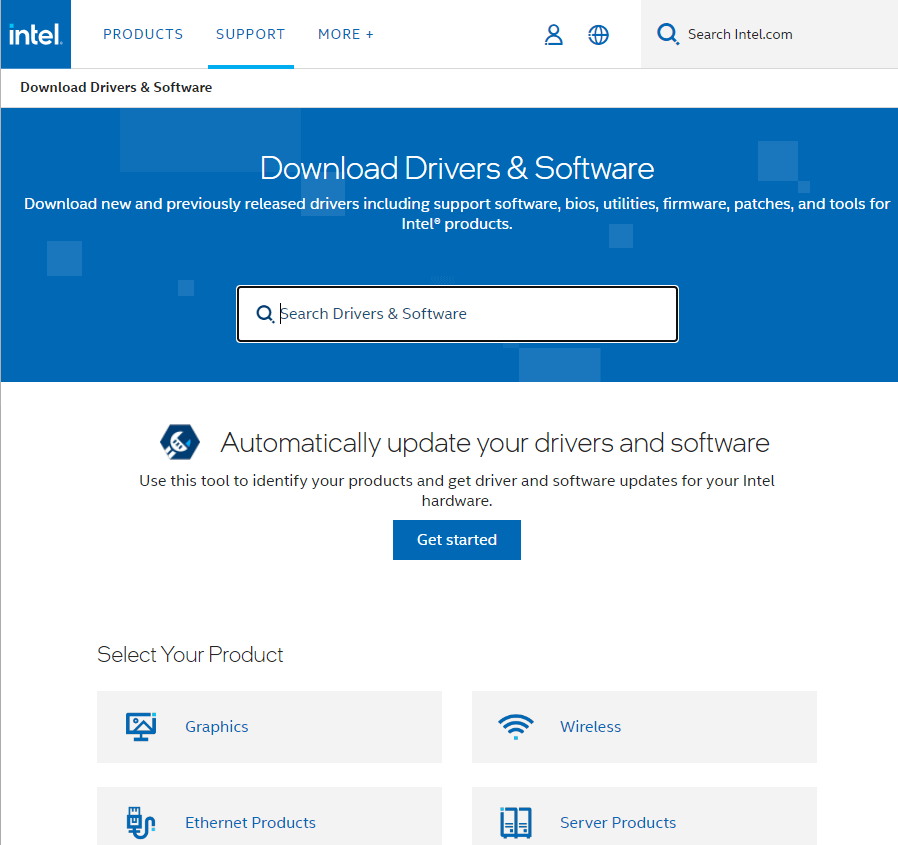Click the Wireless Wi-Fi icon

click(x=515, y=726)
